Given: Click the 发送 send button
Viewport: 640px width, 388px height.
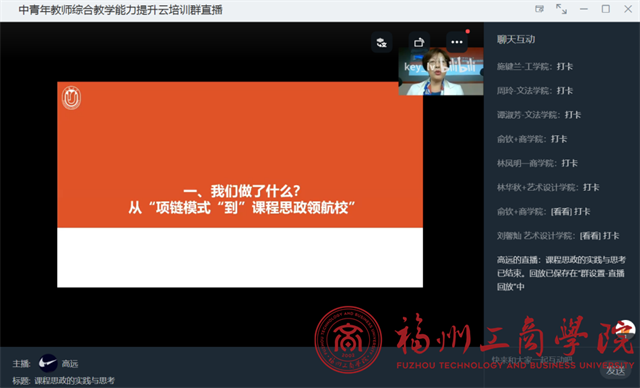Looking at the screenshot, I should (615, 370).
